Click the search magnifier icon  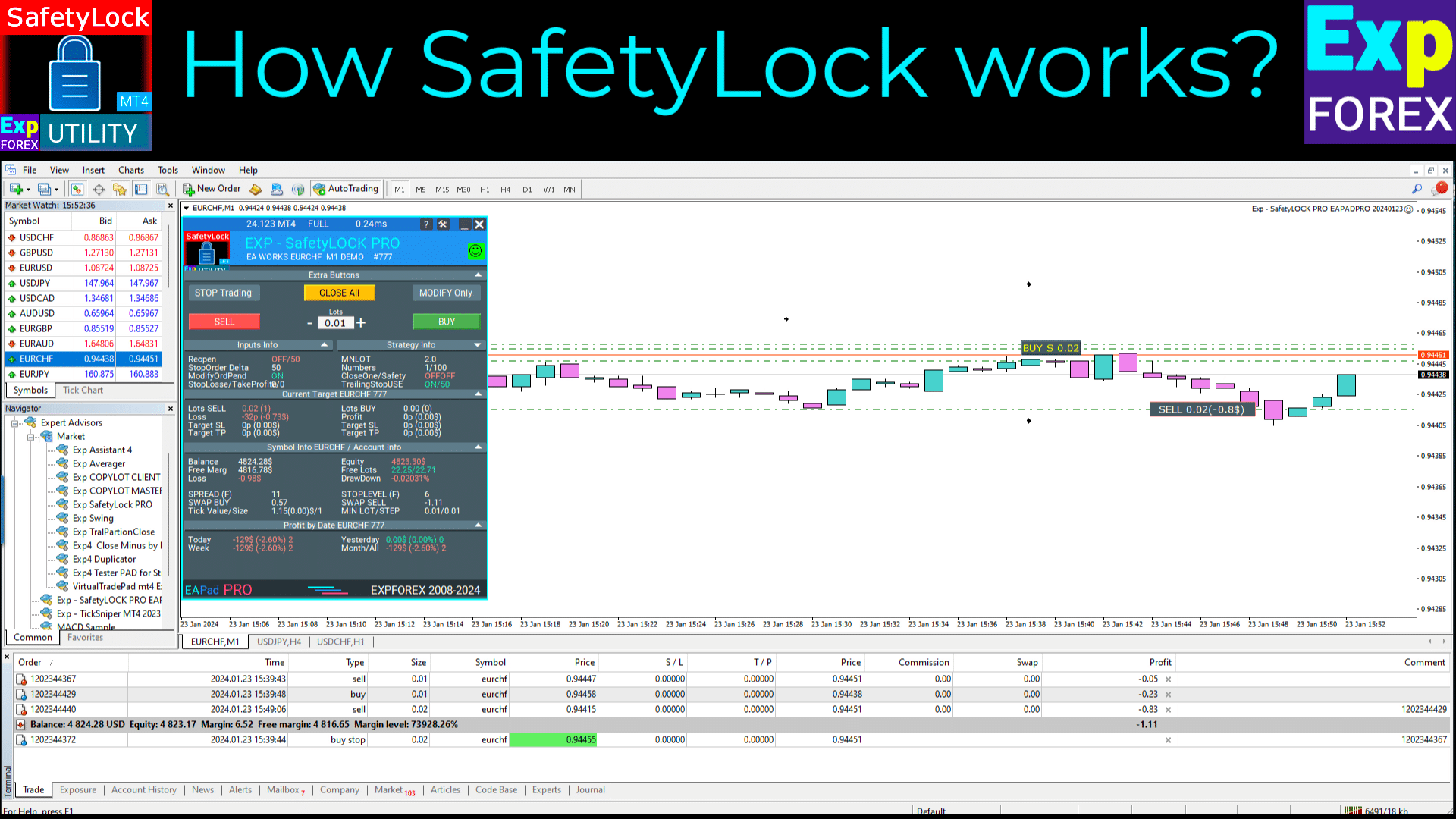tap(1417, 189)
